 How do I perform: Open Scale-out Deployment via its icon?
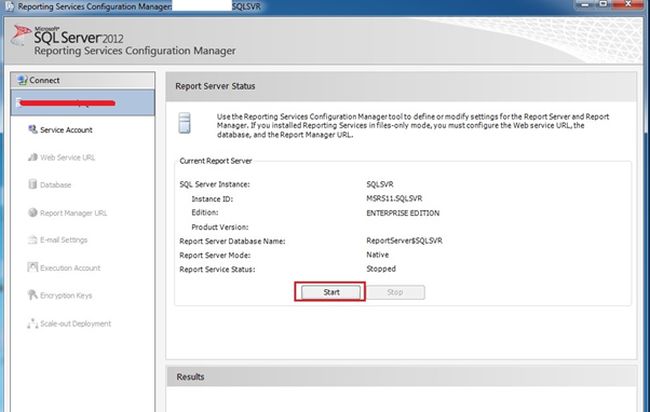pos(32,324)
